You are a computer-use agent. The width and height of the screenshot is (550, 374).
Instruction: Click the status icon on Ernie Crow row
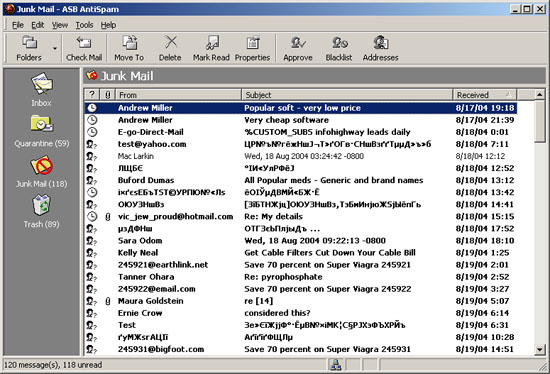[x=92, y=313]
